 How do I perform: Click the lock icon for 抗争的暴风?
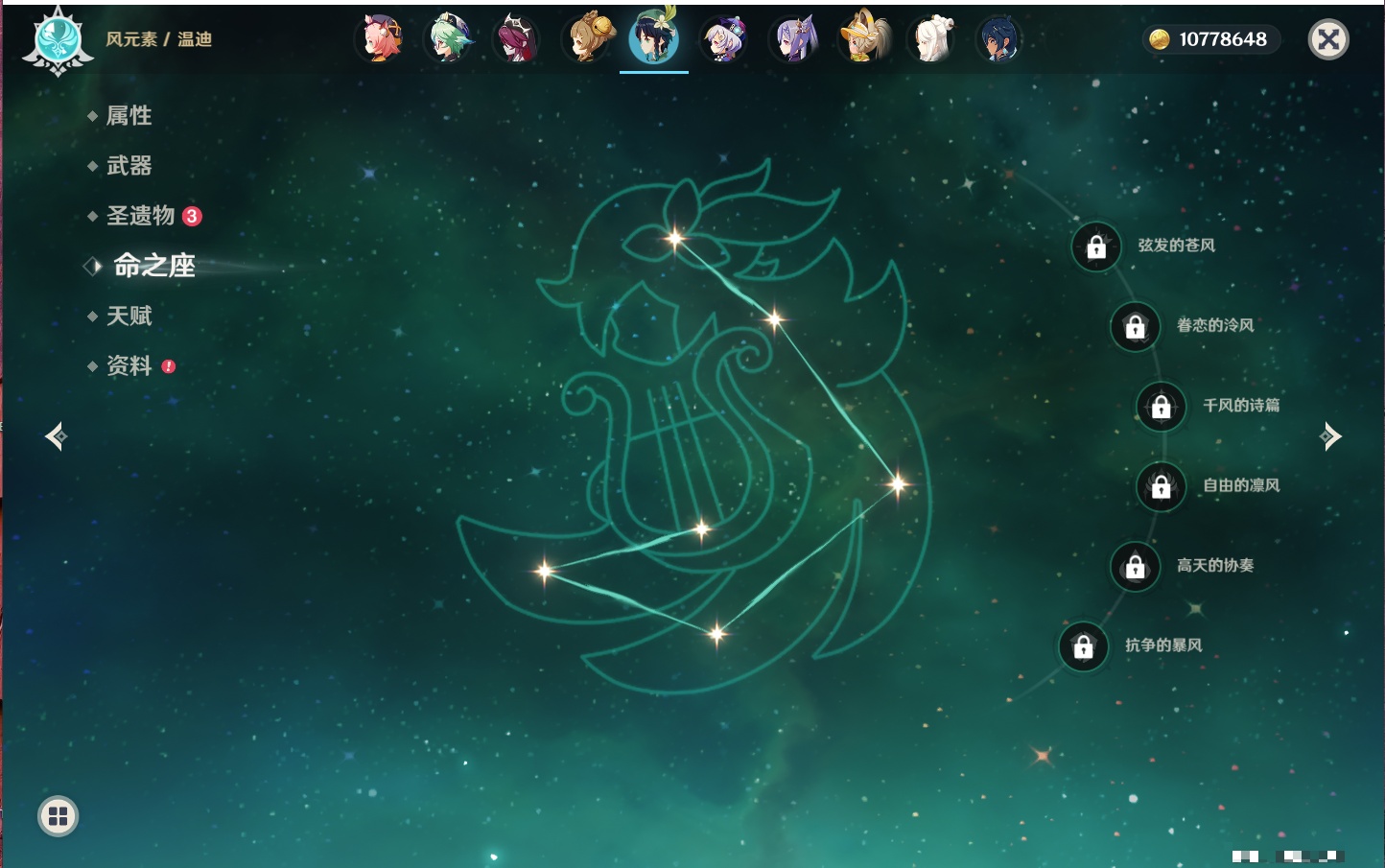[1084, 645]
